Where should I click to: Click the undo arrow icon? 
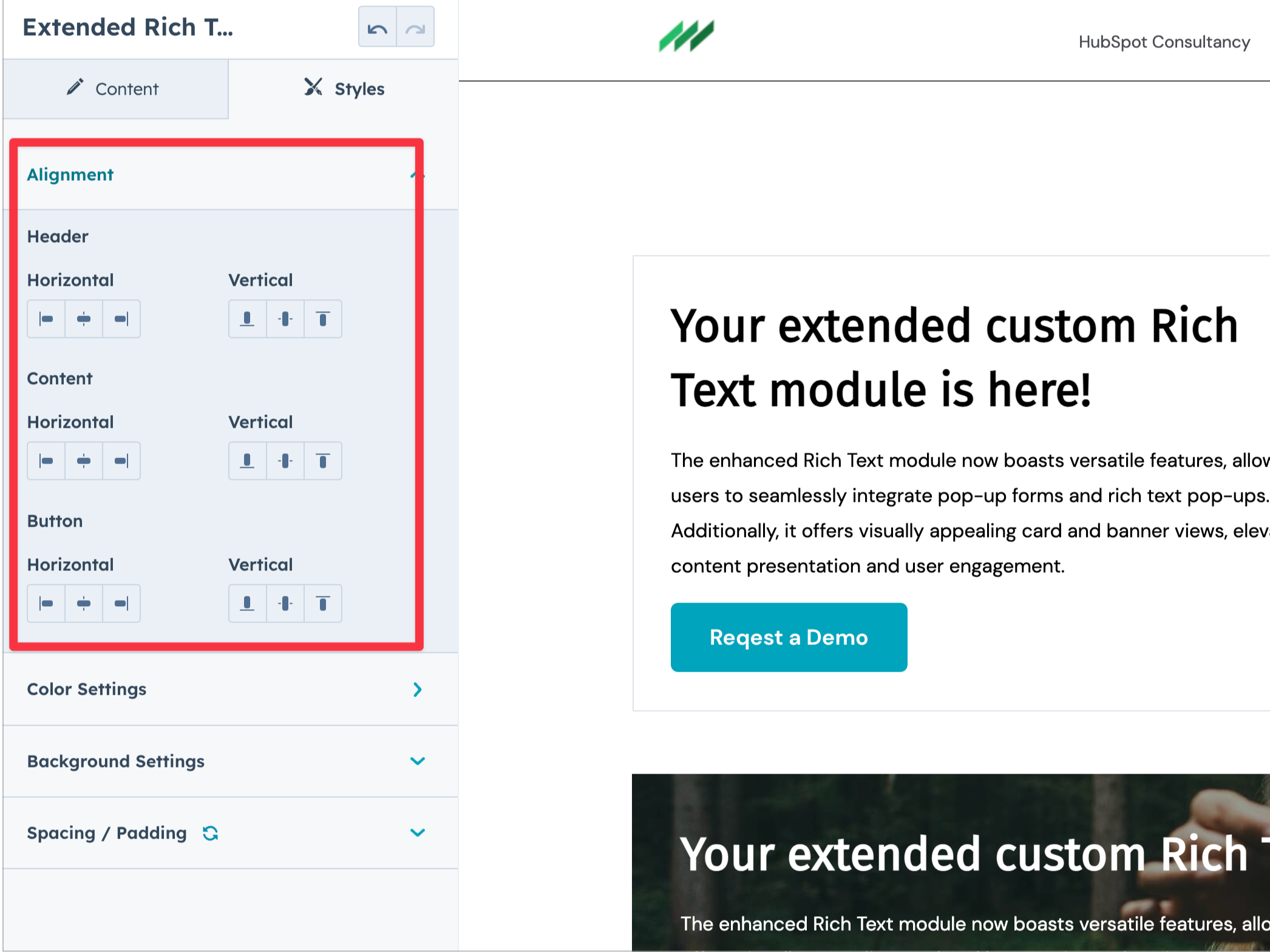(x=377, y=28)
